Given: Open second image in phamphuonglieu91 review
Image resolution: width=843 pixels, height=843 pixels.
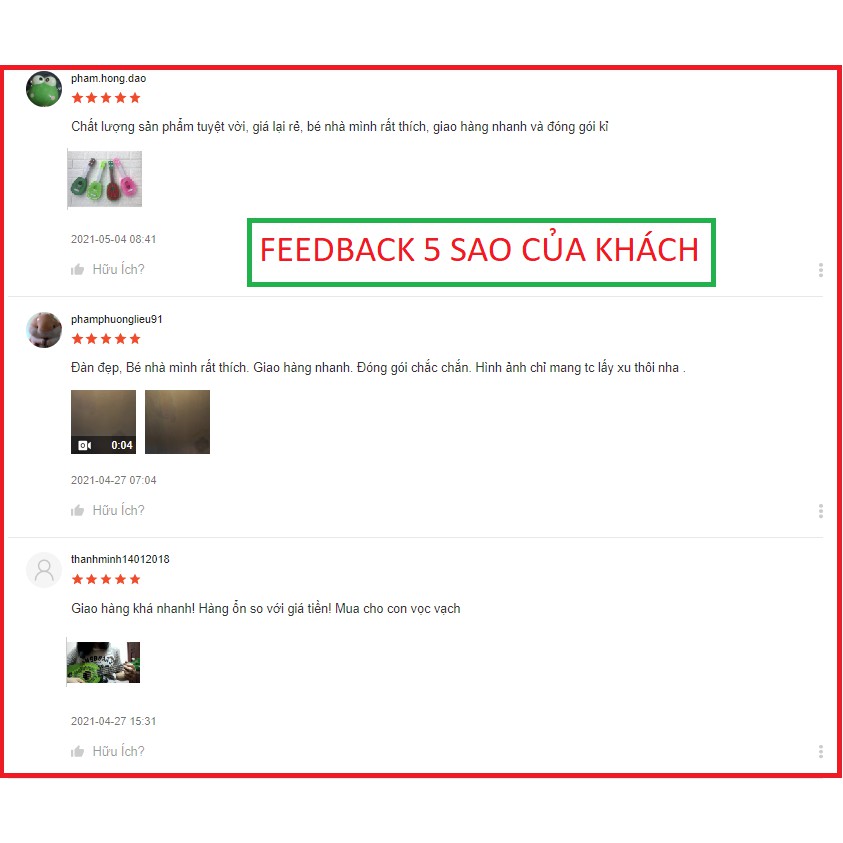Looking at the screenshot, I should (x=177, y=422).
